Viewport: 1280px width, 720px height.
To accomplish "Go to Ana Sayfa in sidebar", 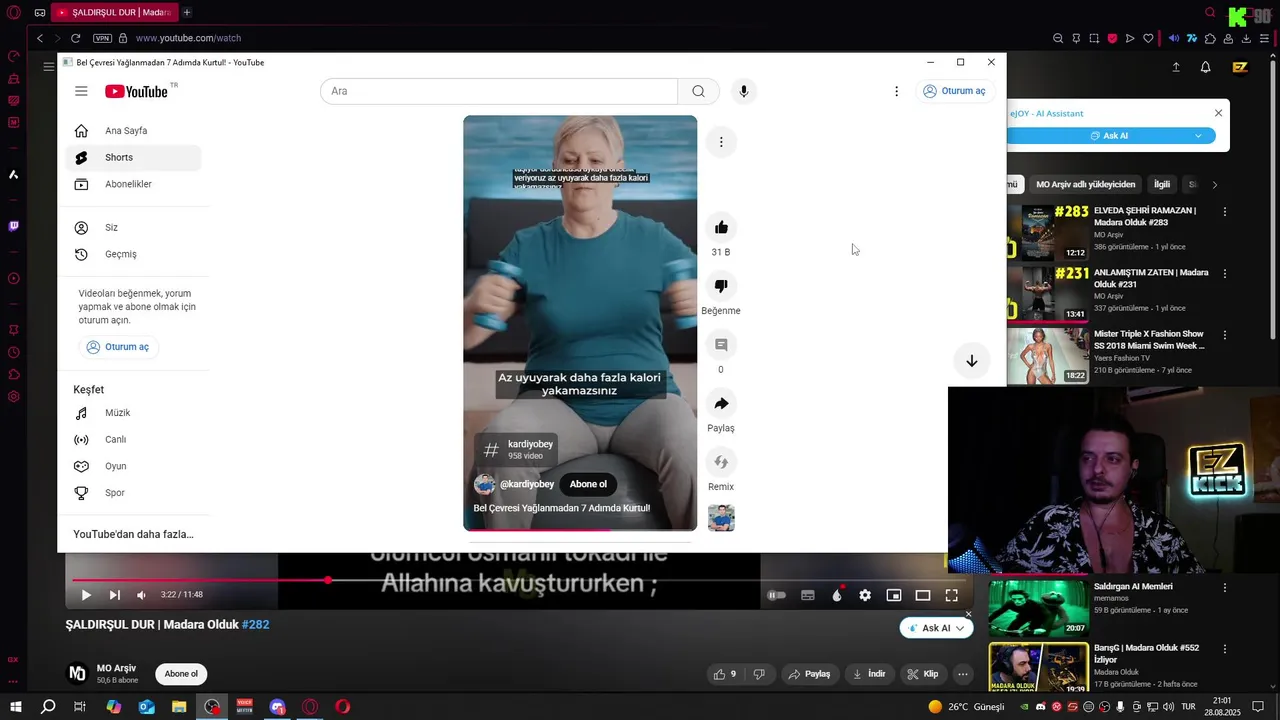I will click(x=133, y=131).
